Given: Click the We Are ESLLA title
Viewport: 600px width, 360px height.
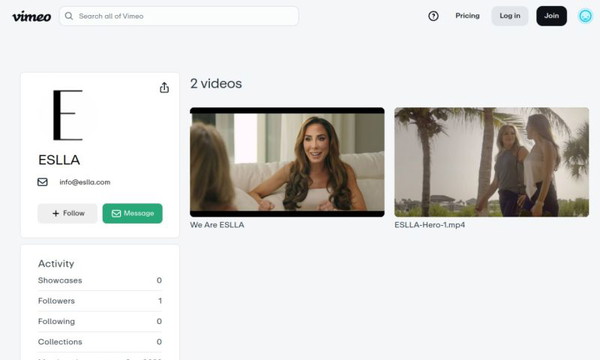Looking at the screenshot, I should pyautogui.click(x=217, y=225).
